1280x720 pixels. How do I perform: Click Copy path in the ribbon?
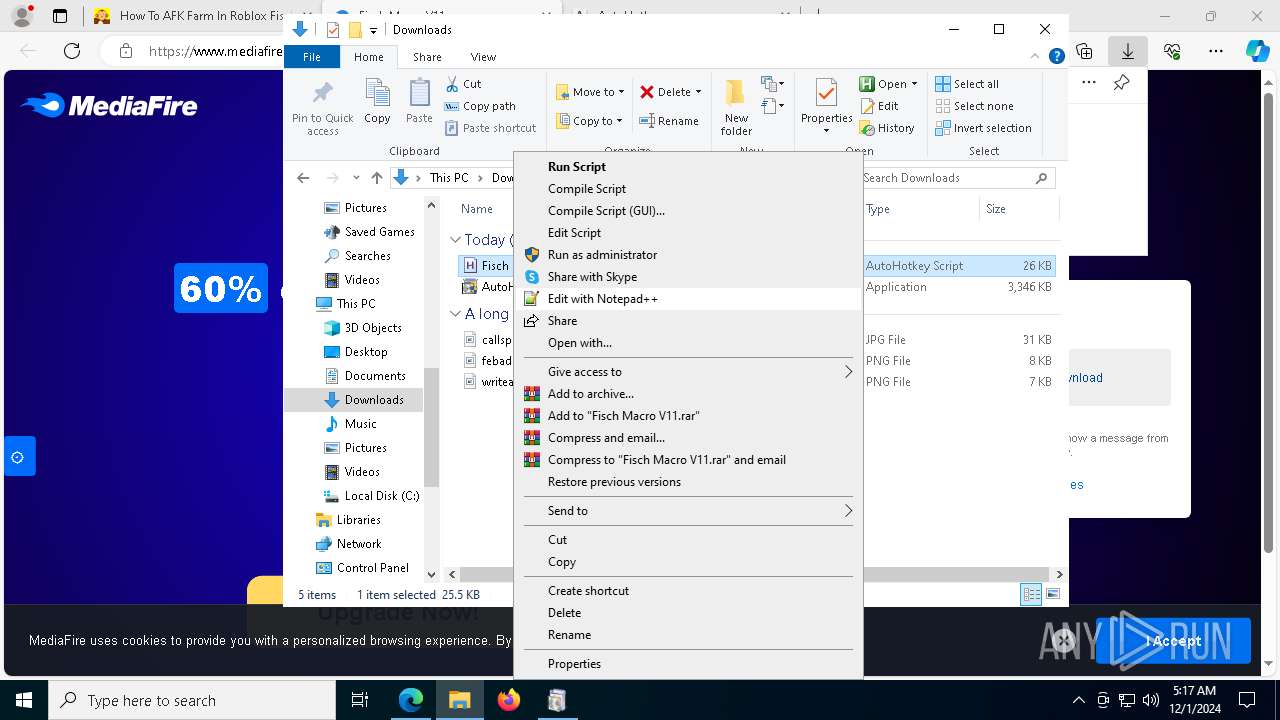[x=480, y=106]
